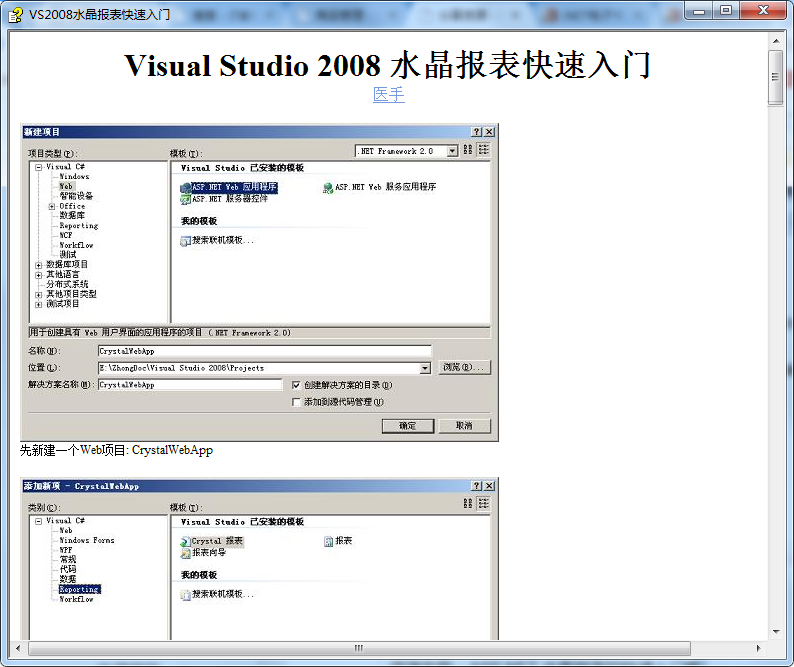
Task: Click help question mark in 新建项目 title bar
Action: pyautogui.click(x=477, y=132)
